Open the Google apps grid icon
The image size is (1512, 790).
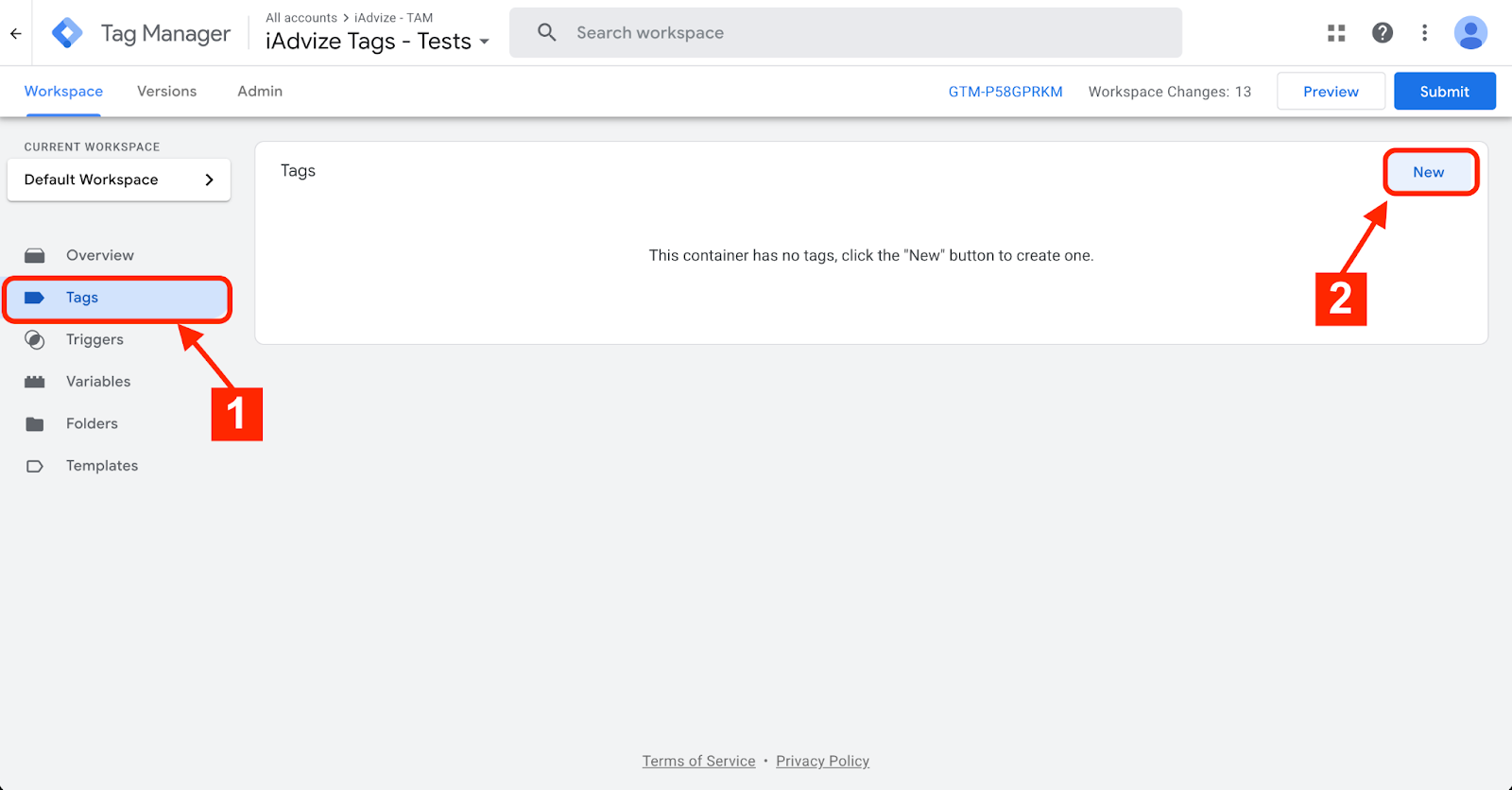tap(1336, 33)
